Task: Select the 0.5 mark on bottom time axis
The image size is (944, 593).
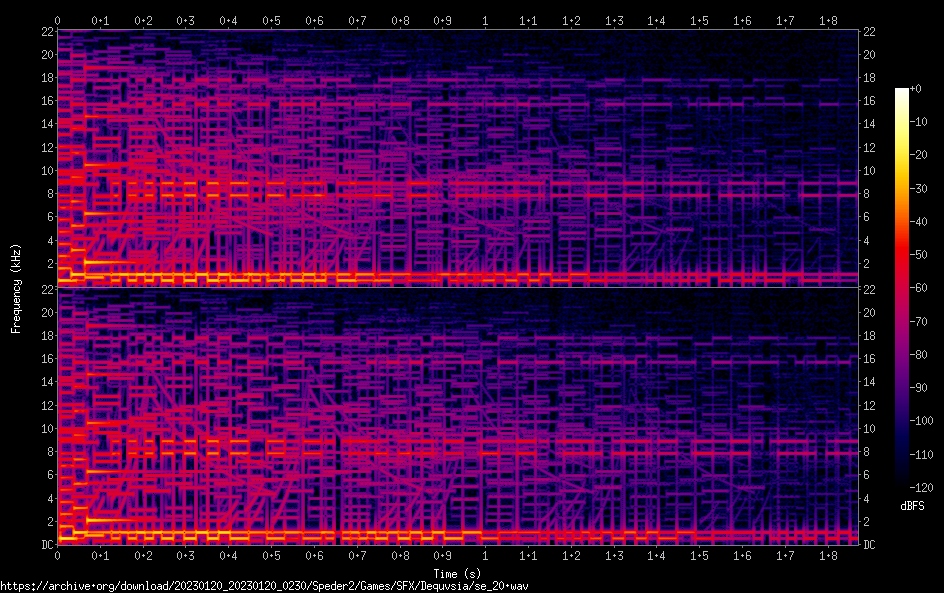Action: tap(271, 555)
